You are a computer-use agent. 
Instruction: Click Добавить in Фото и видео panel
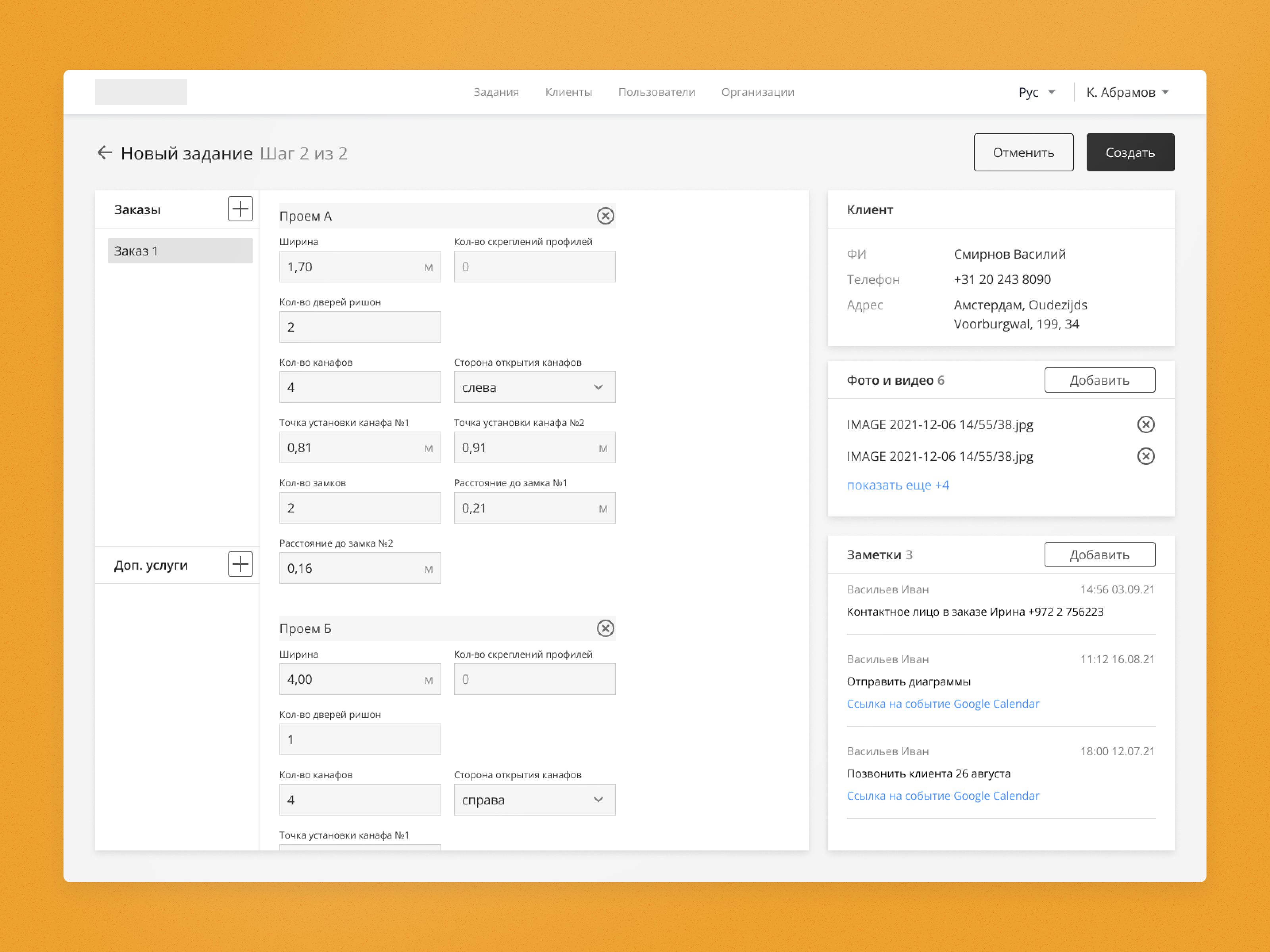pyautogui.click(x=1099, y=380)
